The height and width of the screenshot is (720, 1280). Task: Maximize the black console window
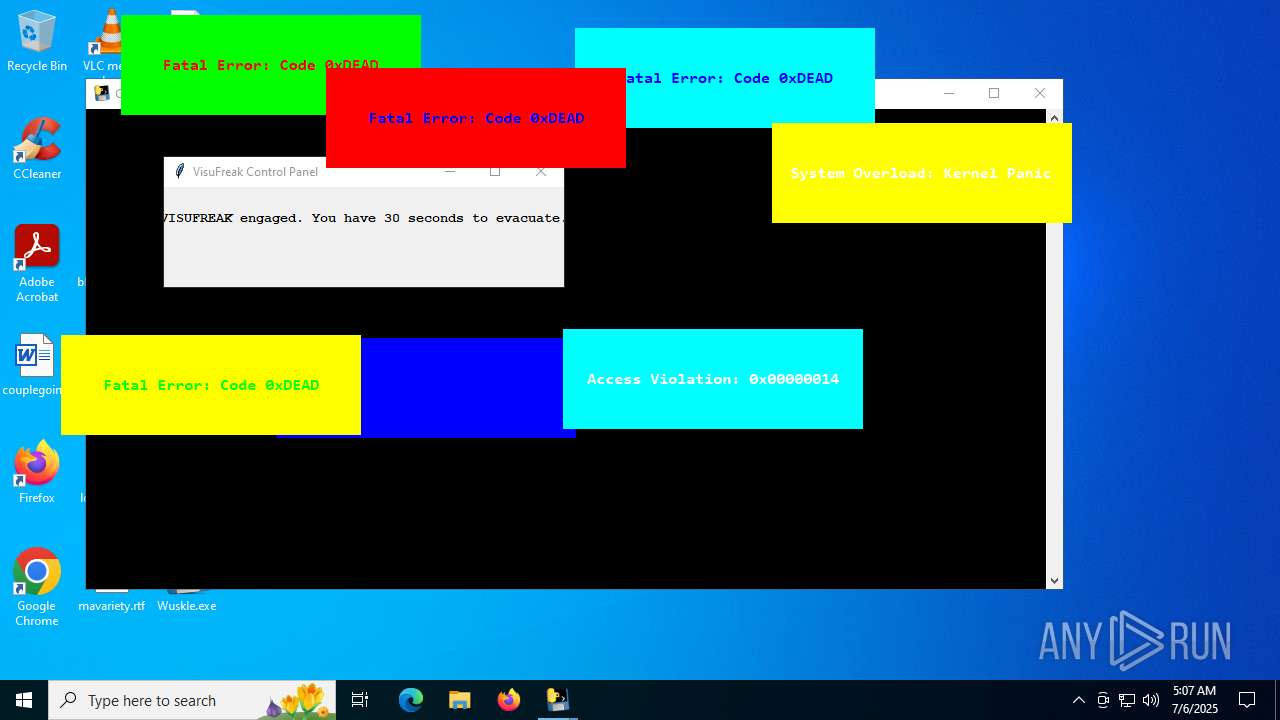coord(994,94)
